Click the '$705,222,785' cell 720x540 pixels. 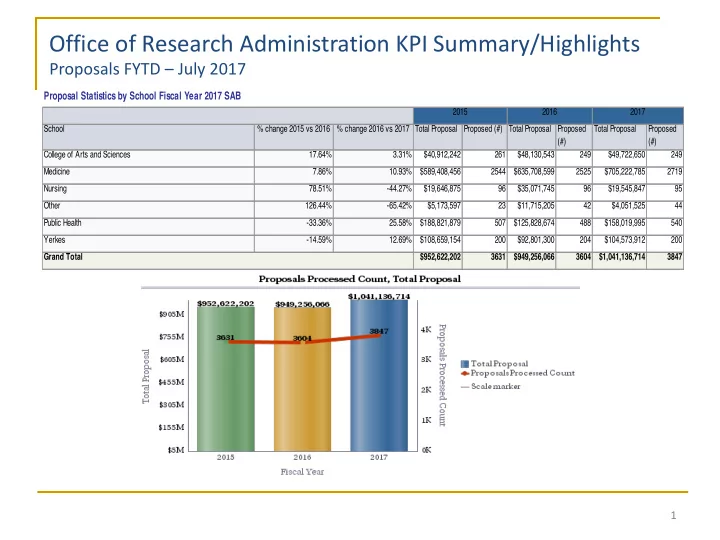(619, 175)
